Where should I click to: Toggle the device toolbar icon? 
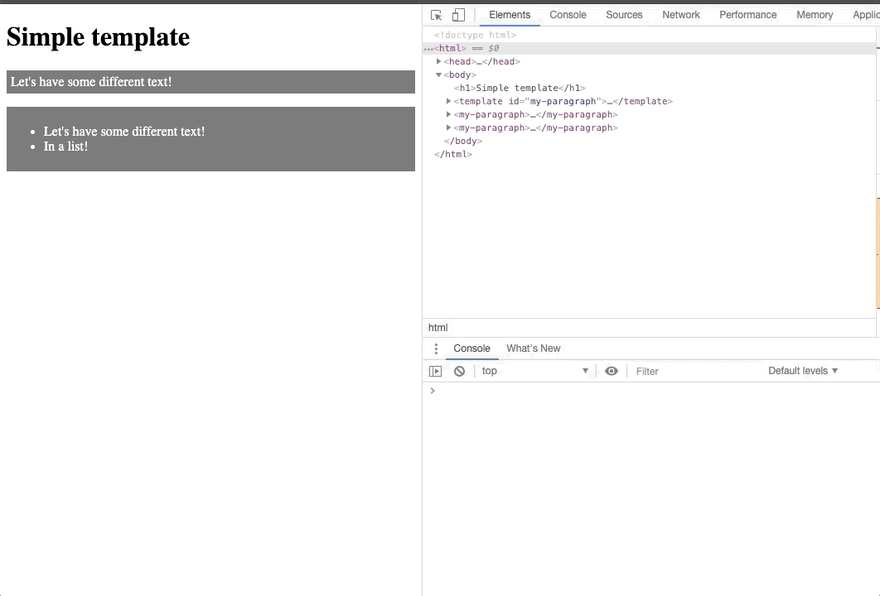click(x=459, y=15)
